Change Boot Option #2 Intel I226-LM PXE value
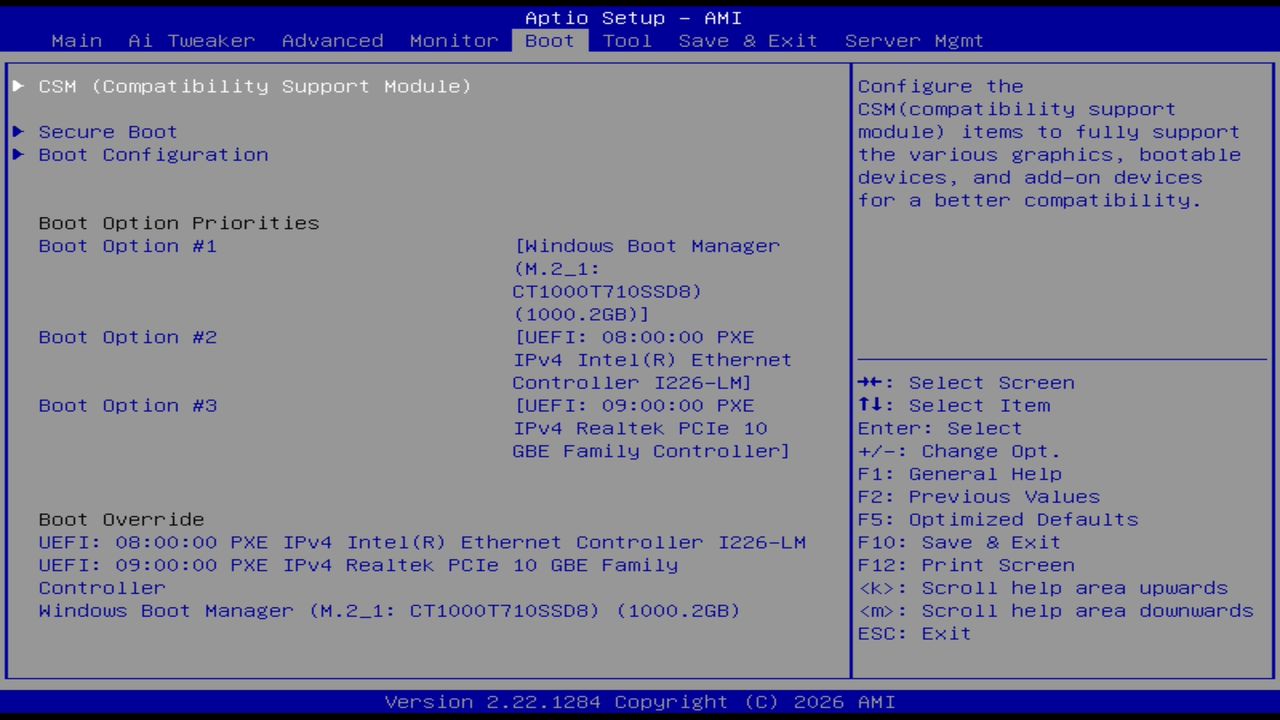The width and height of the screenshot is (1280, 720). [x=652, y=360]
